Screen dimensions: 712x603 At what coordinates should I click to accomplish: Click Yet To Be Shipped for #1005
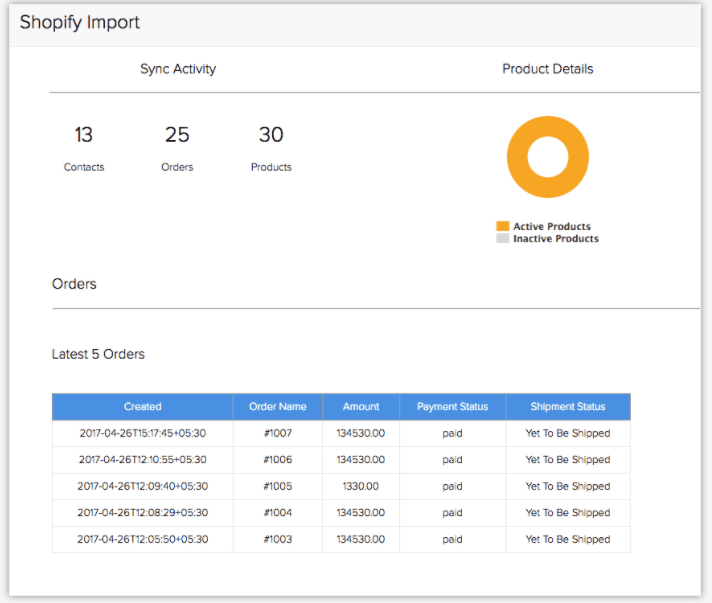(x=568, y=487)
